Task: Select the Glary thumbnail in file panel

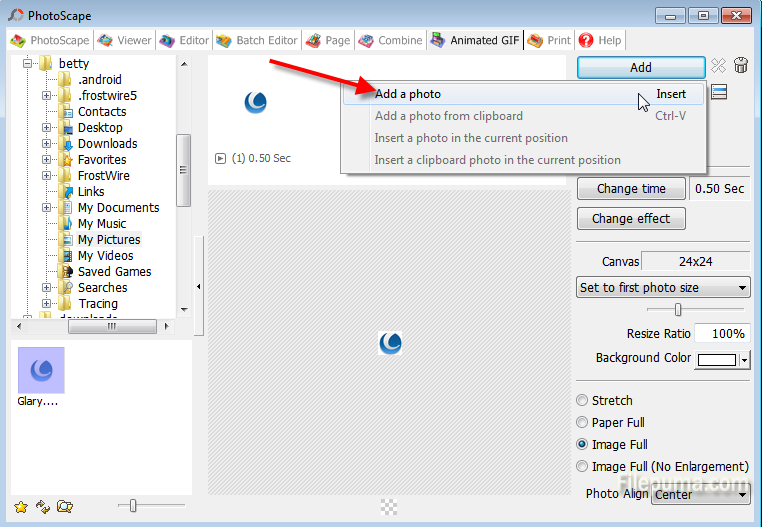Action: (41, 371)
